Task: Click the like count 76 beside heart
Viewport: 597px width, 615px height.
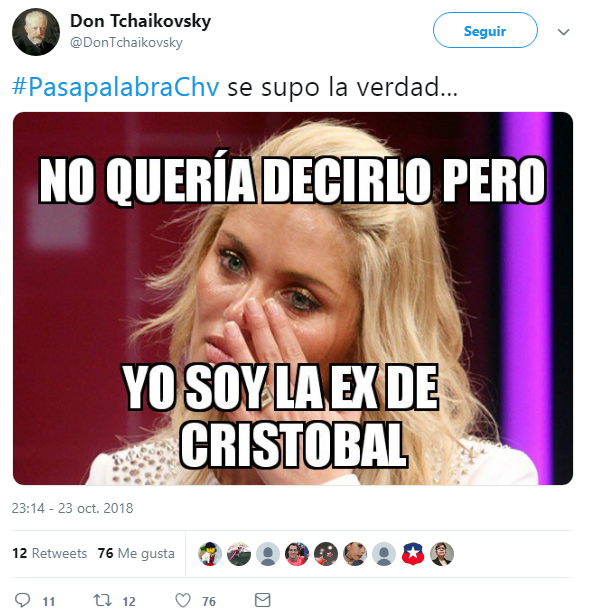Action: (x=209, y=601)
